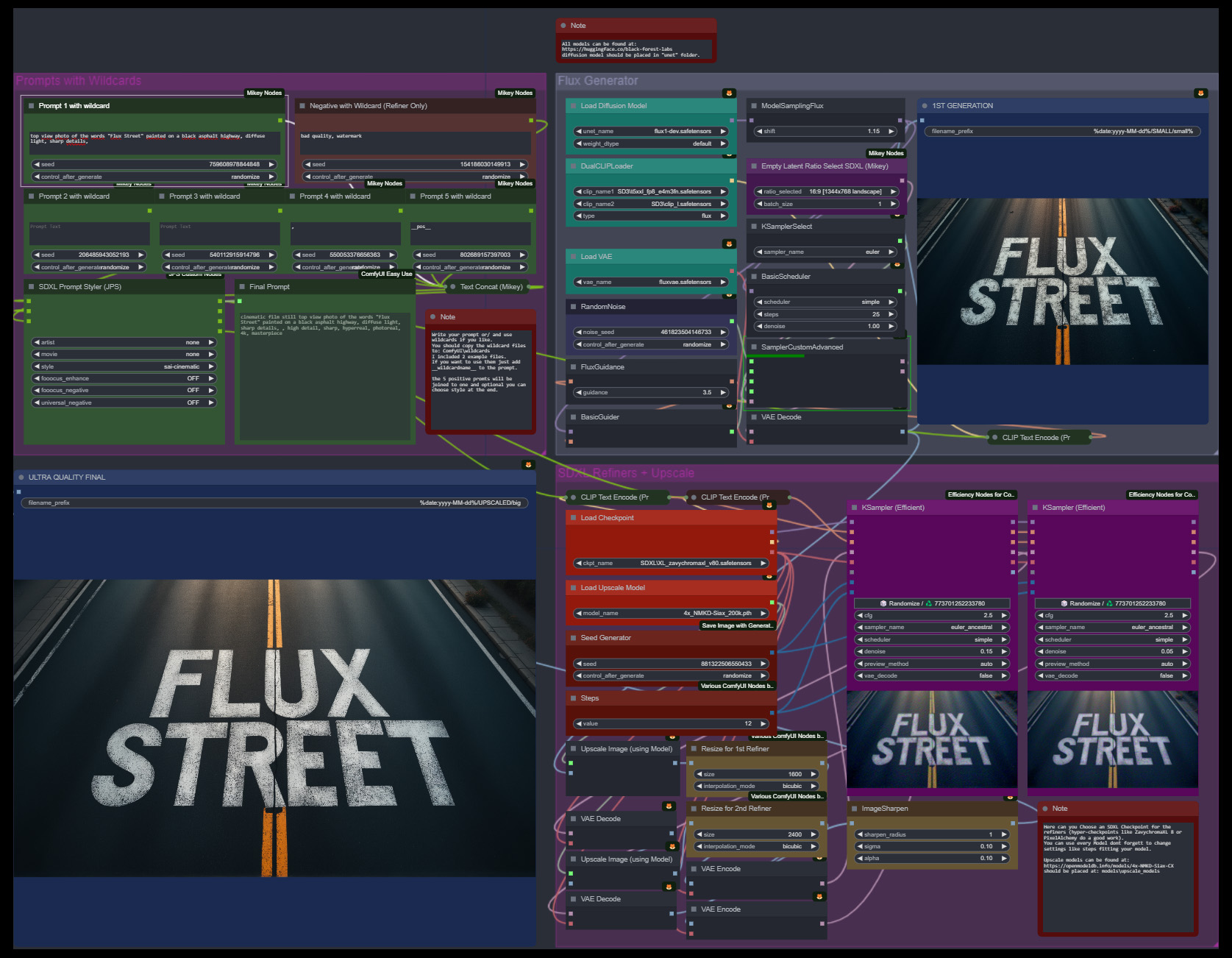Click filename_prefix field in ULTRA QUALITY FINAL node
The height and width of the screenshot is (958, 1232).
point(274,503)
